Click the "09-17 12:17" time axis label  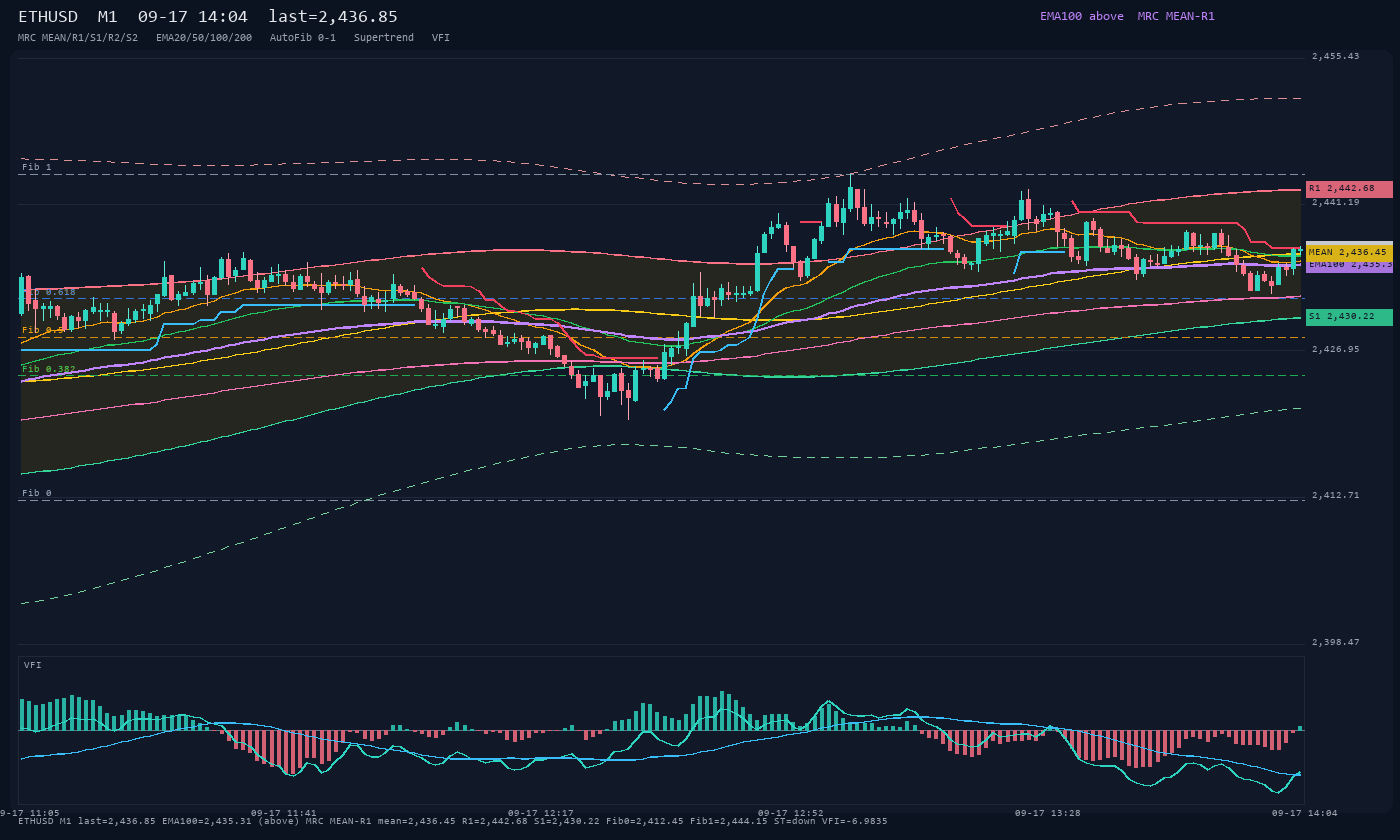tap(540, 813)
